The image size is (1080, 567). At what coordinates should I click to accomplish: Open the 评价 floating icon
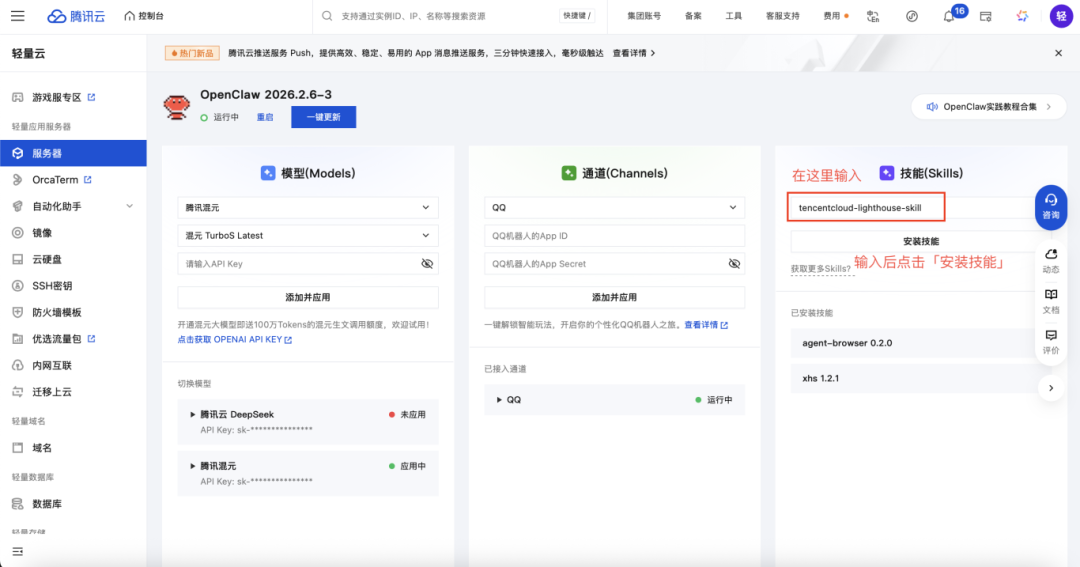pos(1051,342)
